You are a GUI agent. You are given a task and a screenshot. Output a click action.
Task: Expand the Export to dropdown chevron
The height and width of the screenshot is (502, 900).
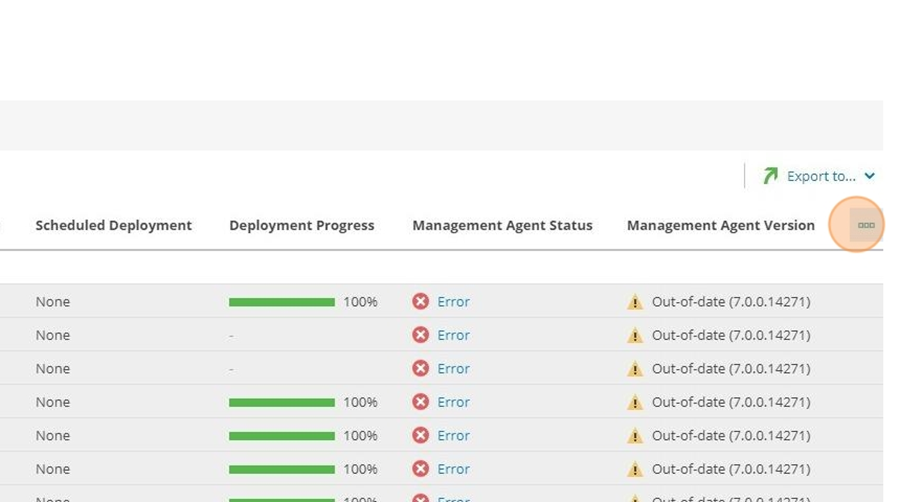pyautogui.click(x=870, y=176)
